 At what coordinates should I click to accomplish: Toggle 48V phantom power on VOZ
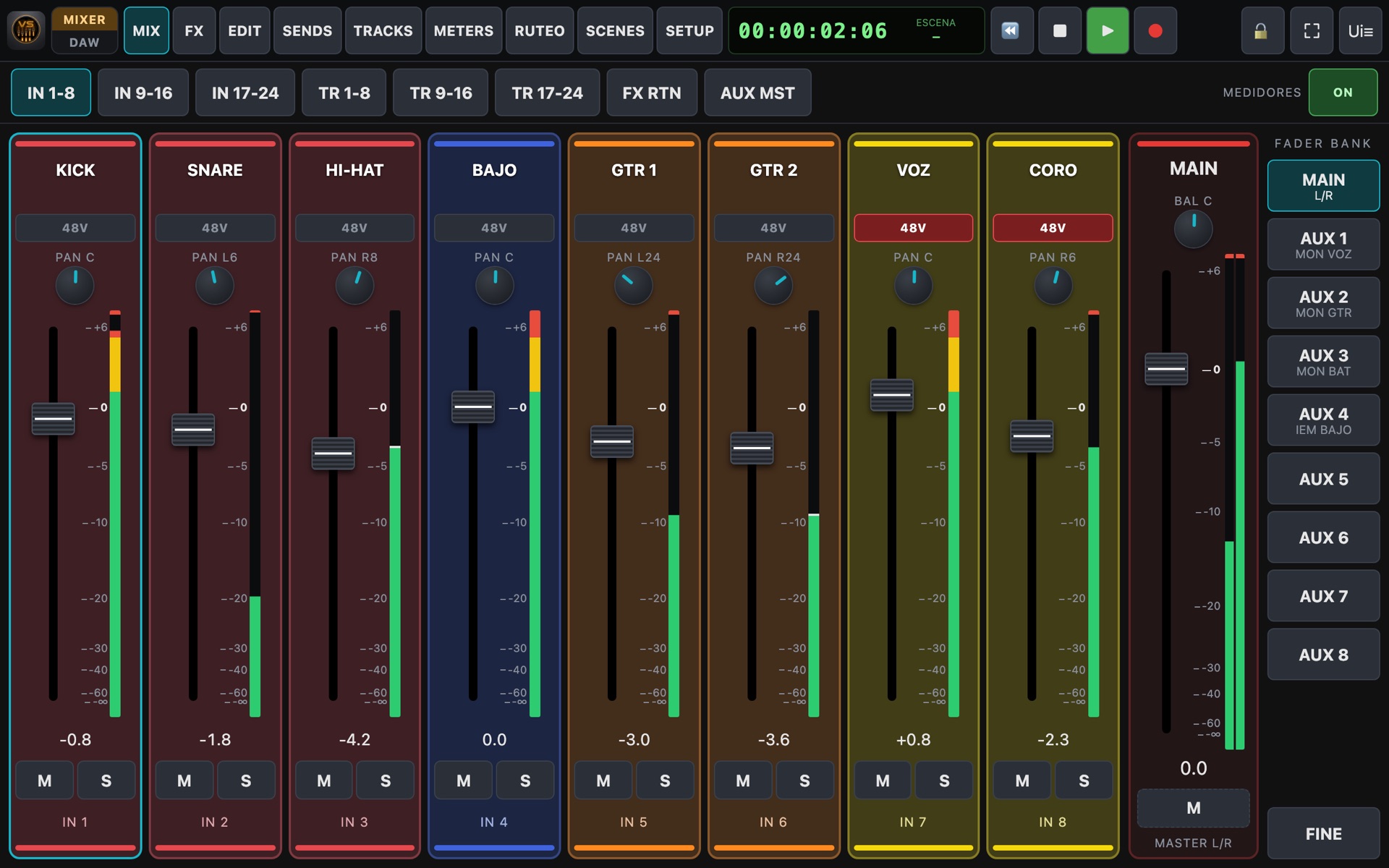[x=913, y=228]
